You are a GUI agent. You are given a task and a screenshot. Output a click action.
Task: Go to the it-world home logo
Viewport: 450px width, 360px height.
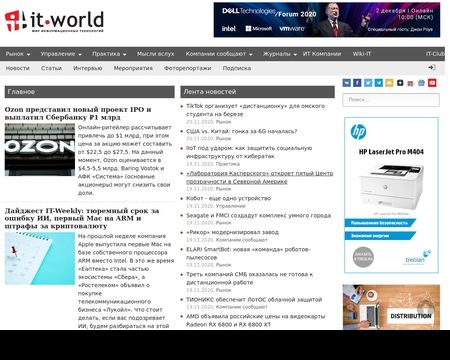(x=54, y=21)
